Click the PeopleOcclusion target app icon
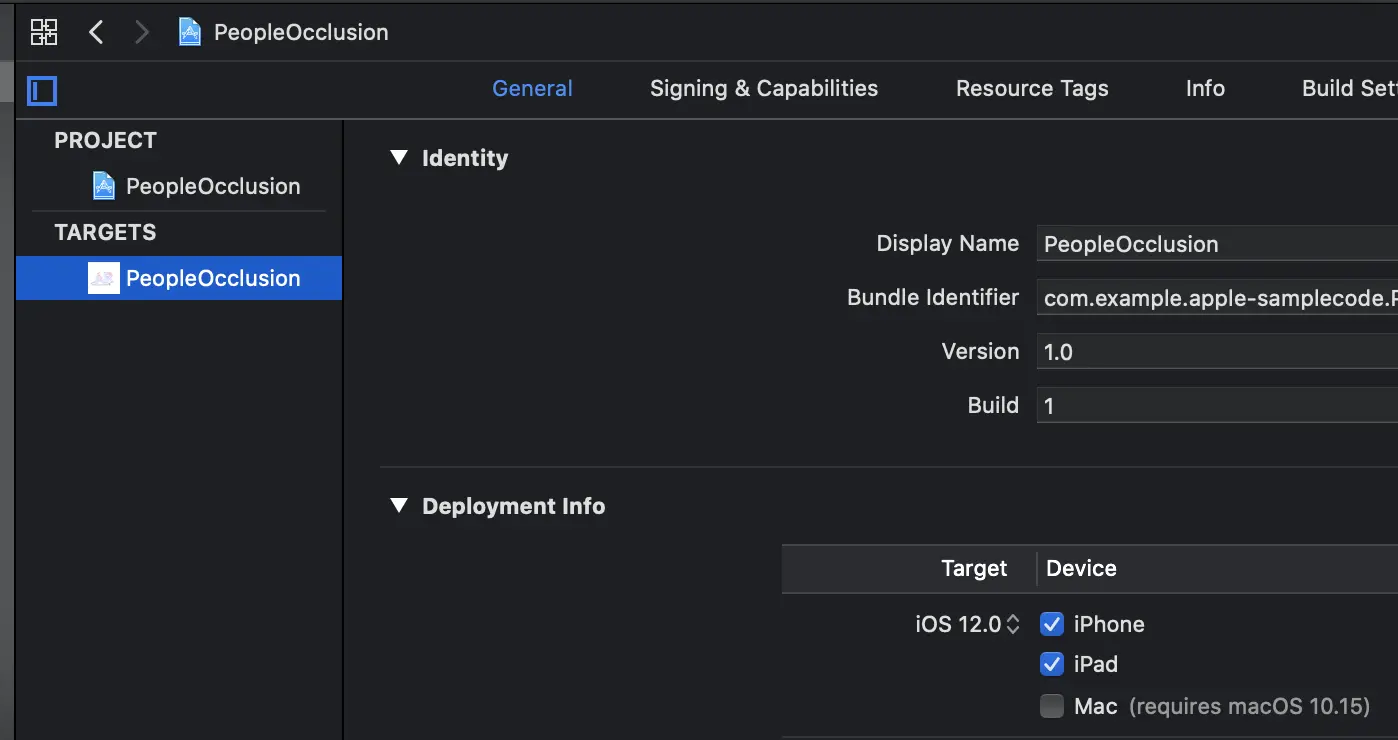The image size is (1398, 740). 103,278
